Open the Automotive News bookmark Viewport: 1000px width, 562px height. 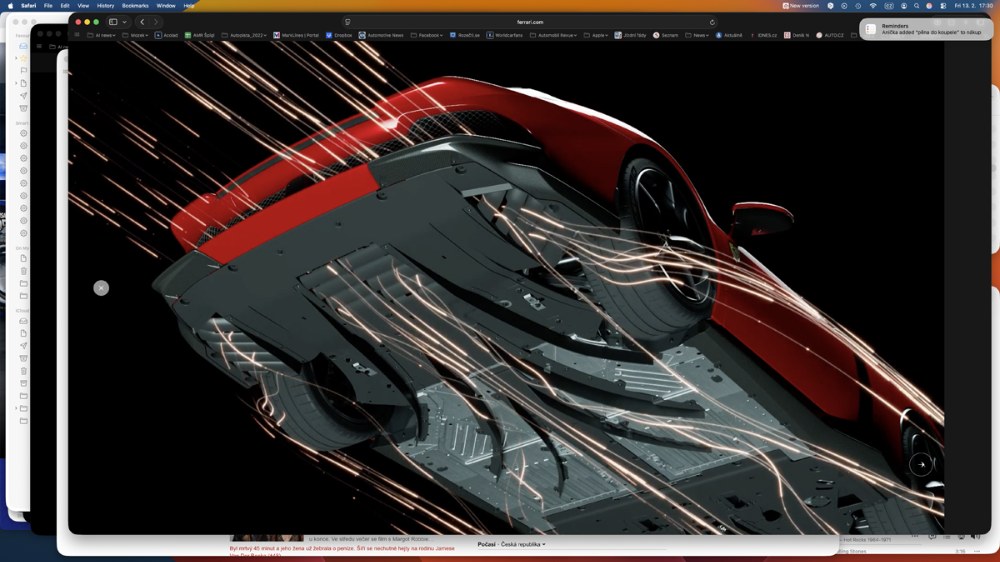(384, 35)
